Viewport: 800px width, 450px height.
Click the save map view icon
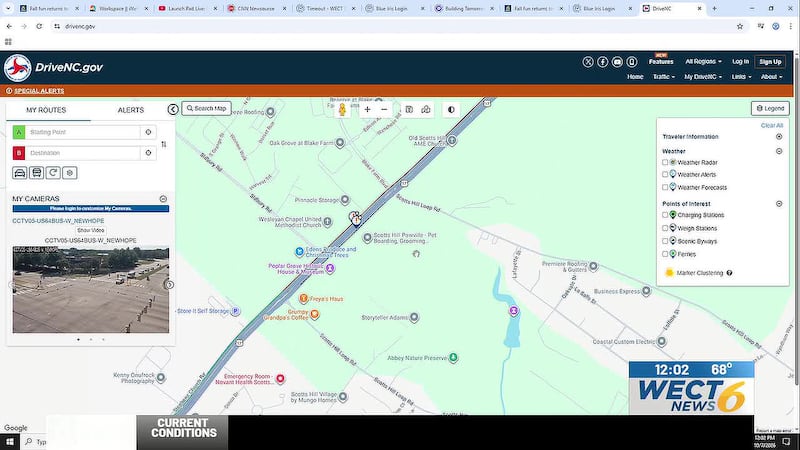pos(409,109)
